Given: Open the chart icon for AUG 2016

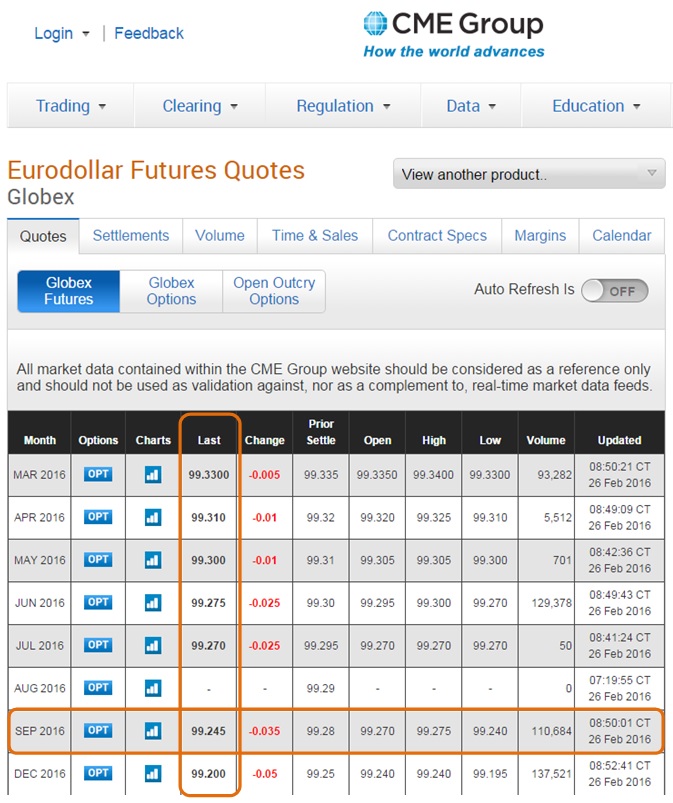Looking at the screenshot, I should pos(153,688).
